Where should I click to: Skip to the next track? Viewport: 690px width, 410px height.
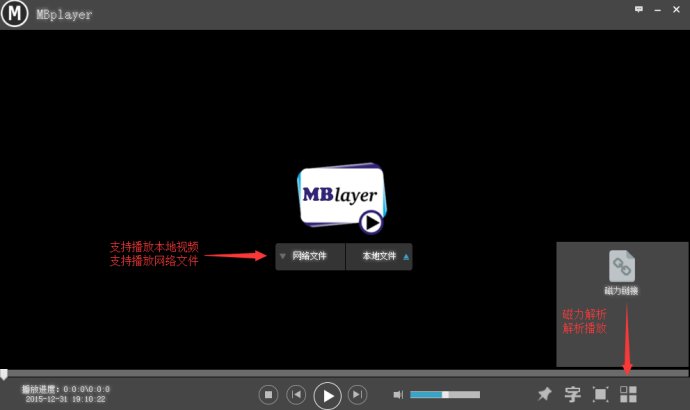click(x=358, y=395)
